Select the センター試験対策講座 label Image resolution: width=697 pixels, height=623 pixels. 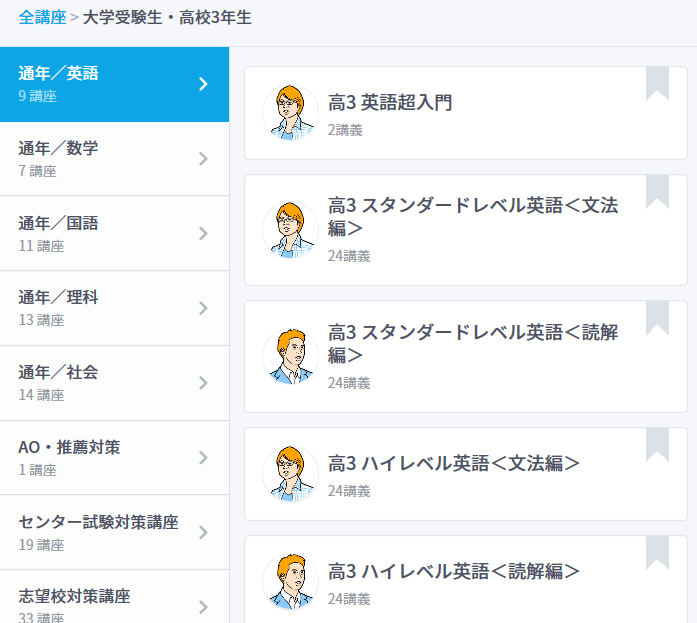tap(98, 522)
